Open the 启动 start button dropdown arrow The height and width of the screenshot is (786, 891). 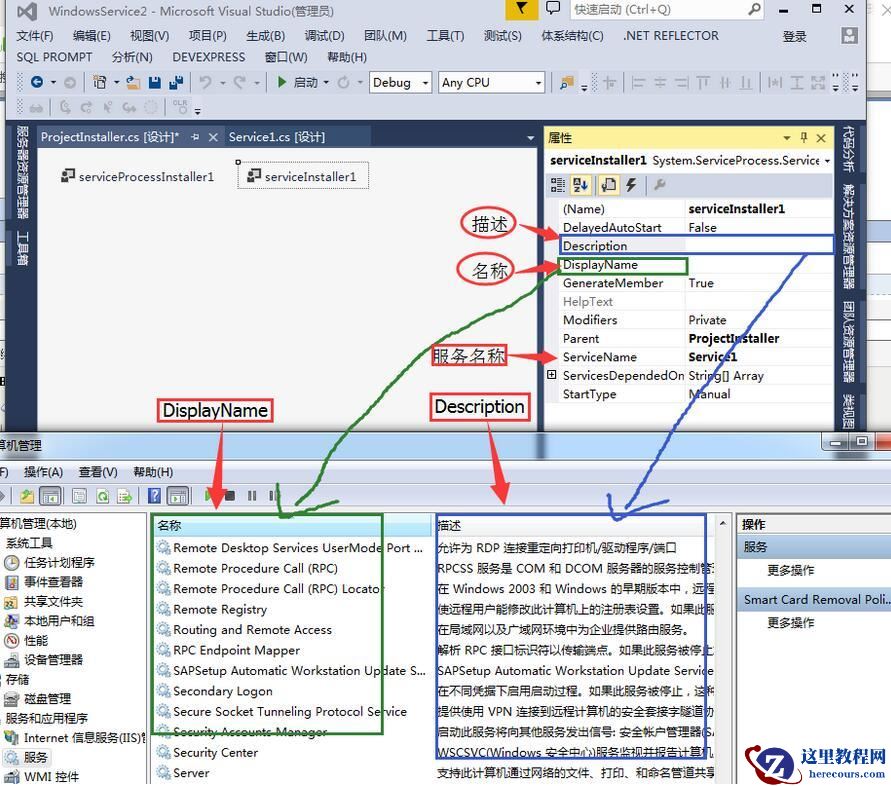pos(326,82)
